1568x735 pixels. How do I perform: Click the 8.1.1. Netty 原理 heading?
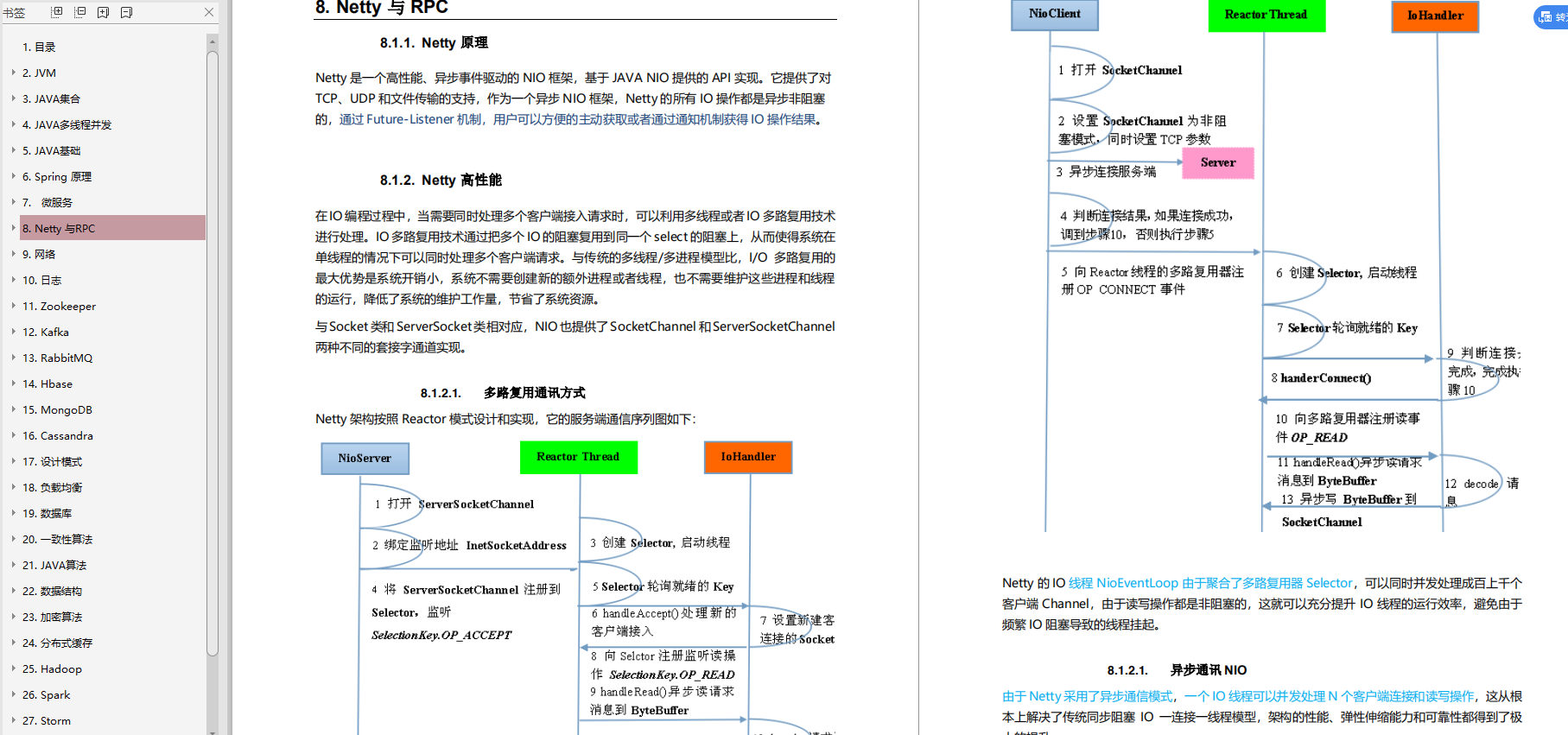434,42
